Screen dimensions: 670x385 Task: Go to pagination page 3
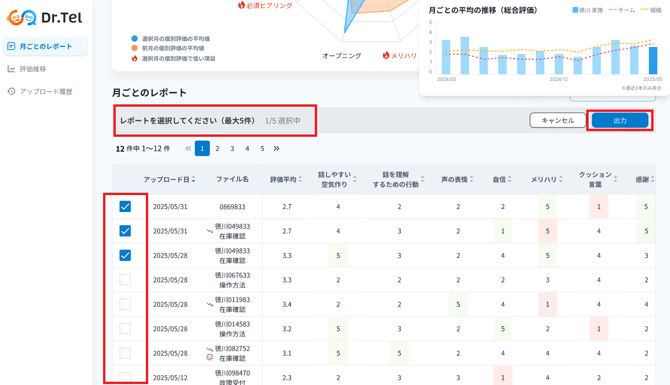(232, 148)
